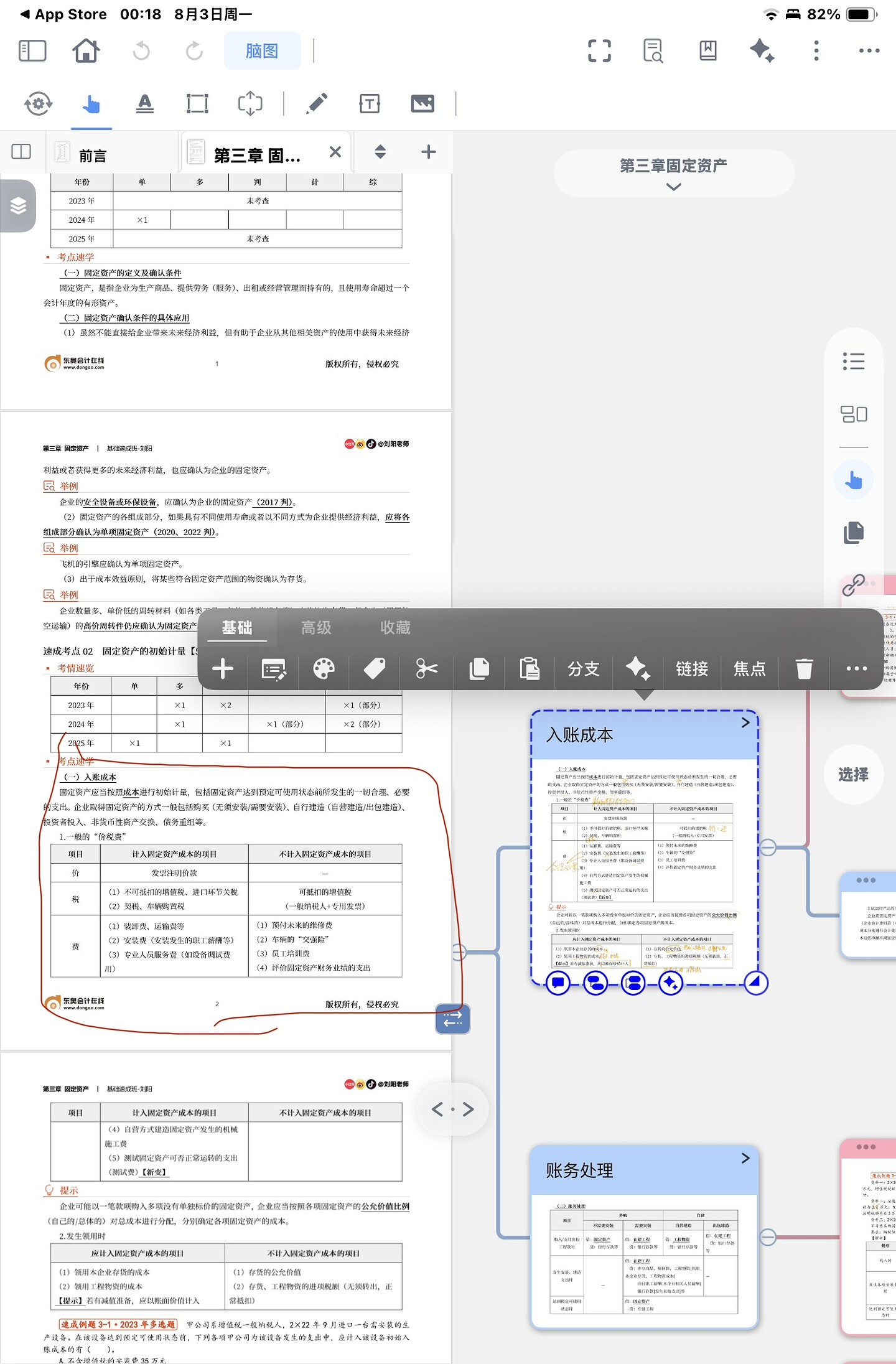The image size is (896, 1364).
Task: Collapse the 账务处理 branch connector
Action: pyautogui.click(x=768, y=1237)
